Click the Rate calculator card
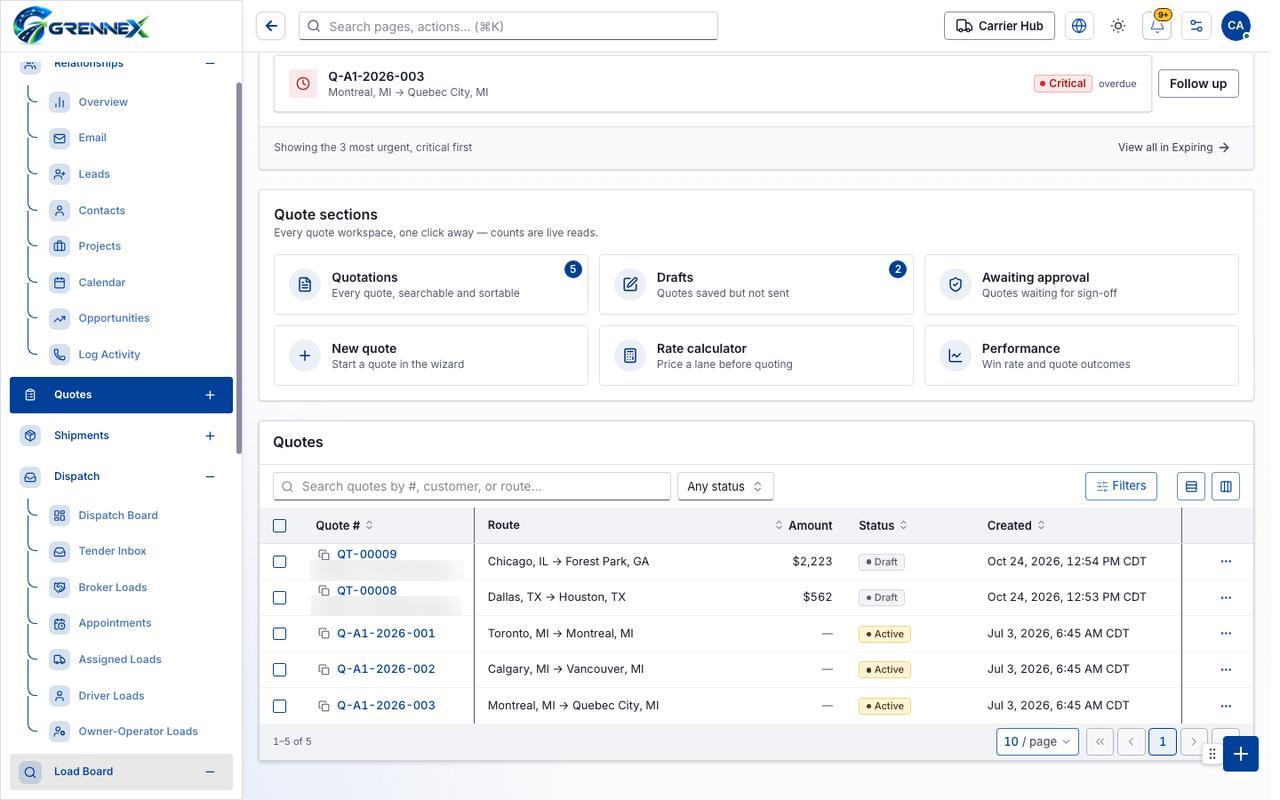The image size is (1280, 800). coord(756,356)
